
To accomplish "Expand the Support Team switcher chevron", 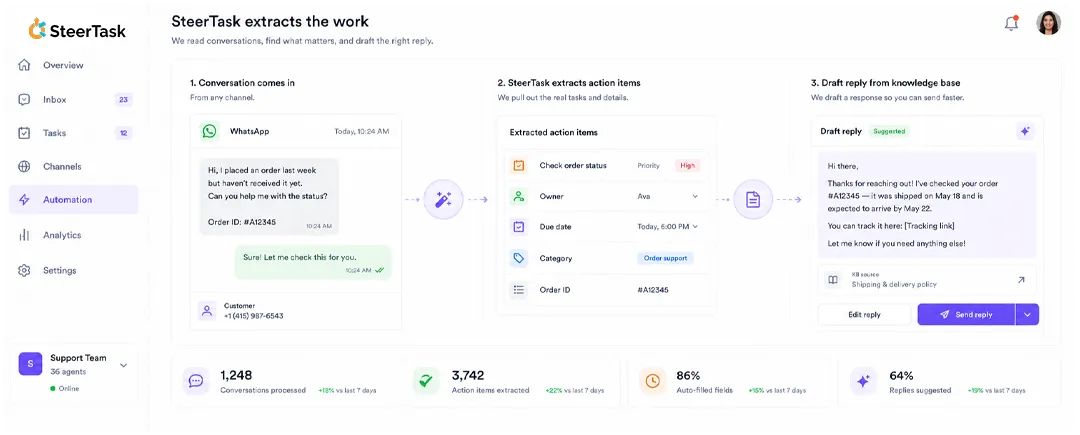I will tap(123, 365).
